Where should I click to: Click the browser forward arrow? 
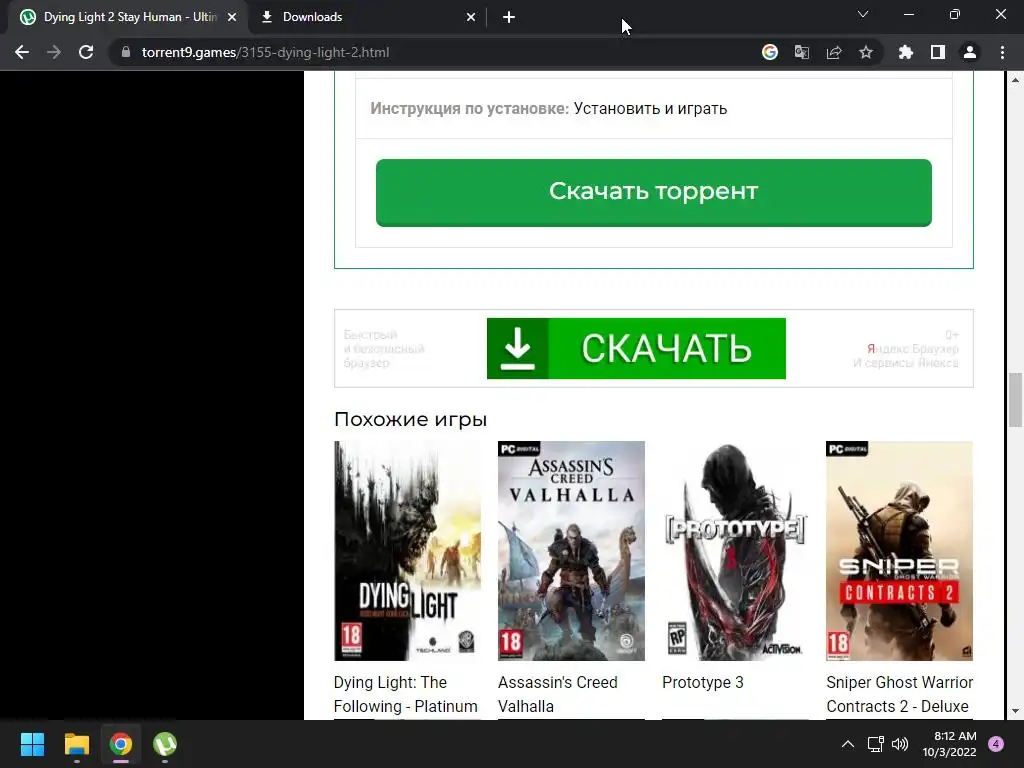tap(54, 52)
